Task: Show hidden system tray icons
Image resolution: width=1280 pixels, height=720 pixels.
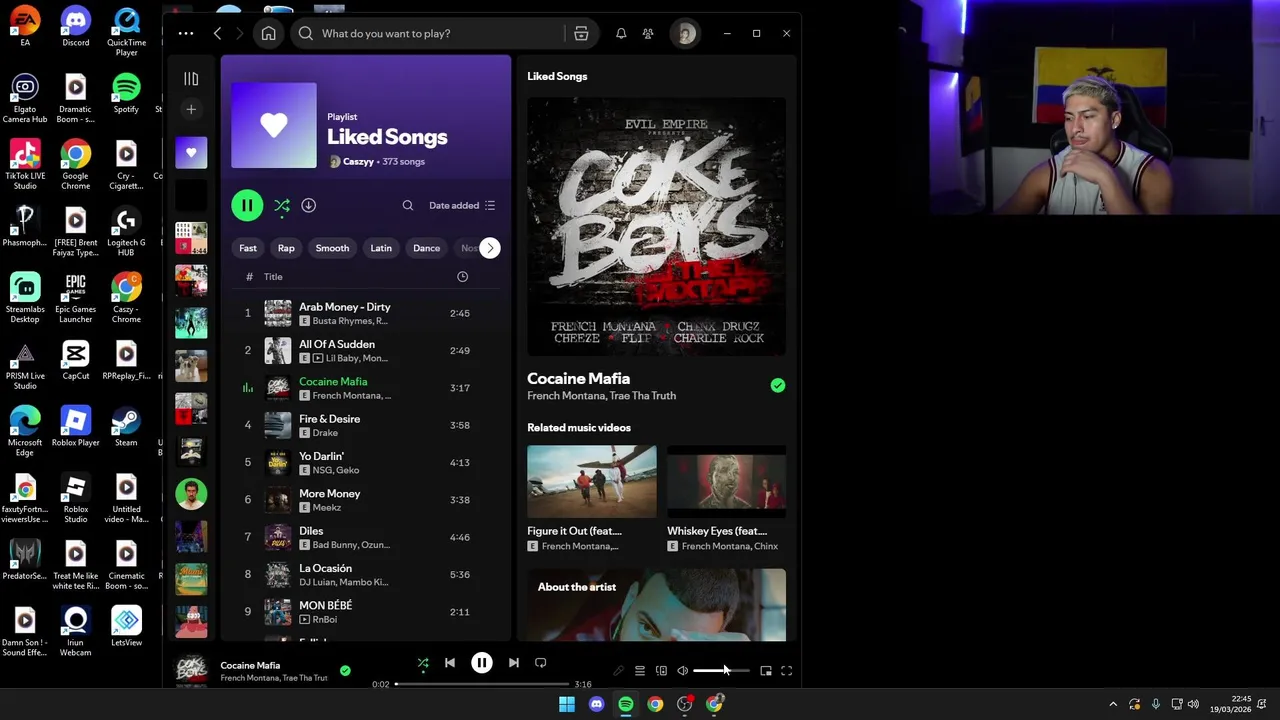Action: tap(1113, 704)
